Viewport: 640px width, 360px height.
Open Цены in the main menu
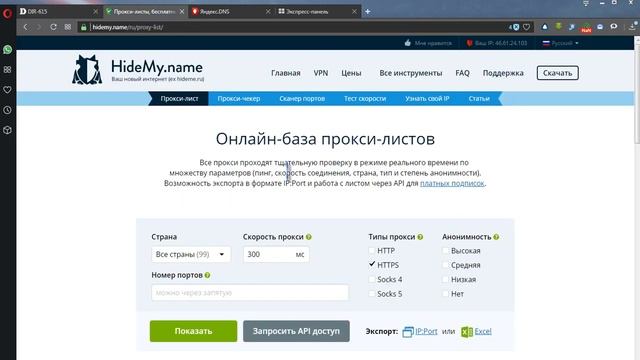[x=351, y=73]
